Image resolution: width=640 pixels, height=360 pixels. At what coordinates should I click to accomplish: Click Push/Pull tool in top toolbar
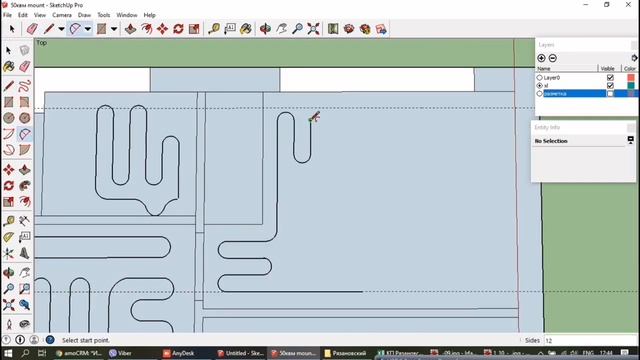[x=131, y=29]
